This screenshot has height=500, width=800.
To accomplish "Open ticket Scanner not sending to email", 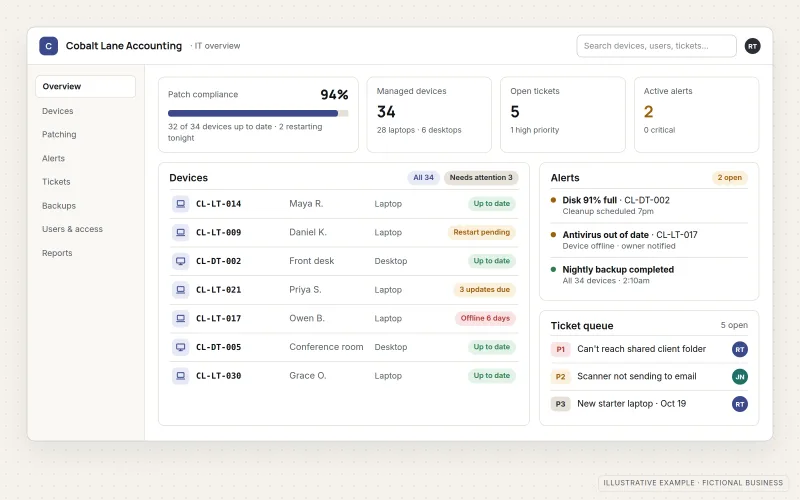I will coord(649,377).
